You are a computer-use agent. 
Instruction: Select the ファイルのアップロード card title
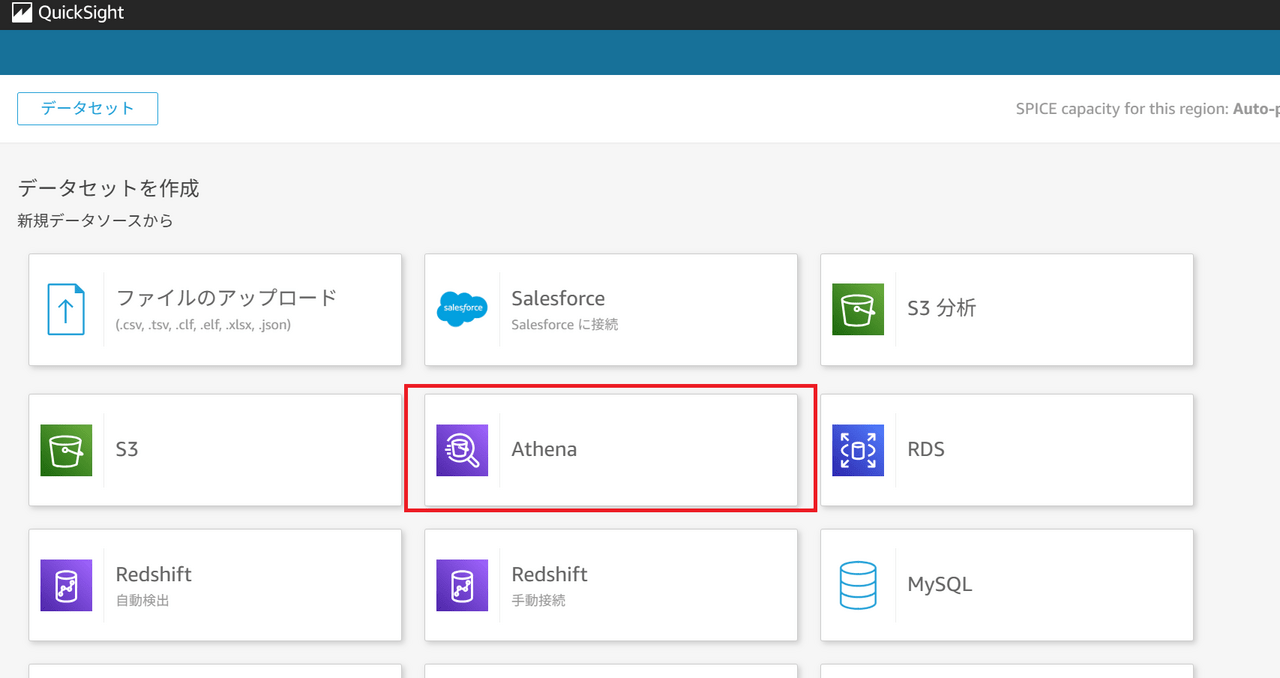coord(227,298)
